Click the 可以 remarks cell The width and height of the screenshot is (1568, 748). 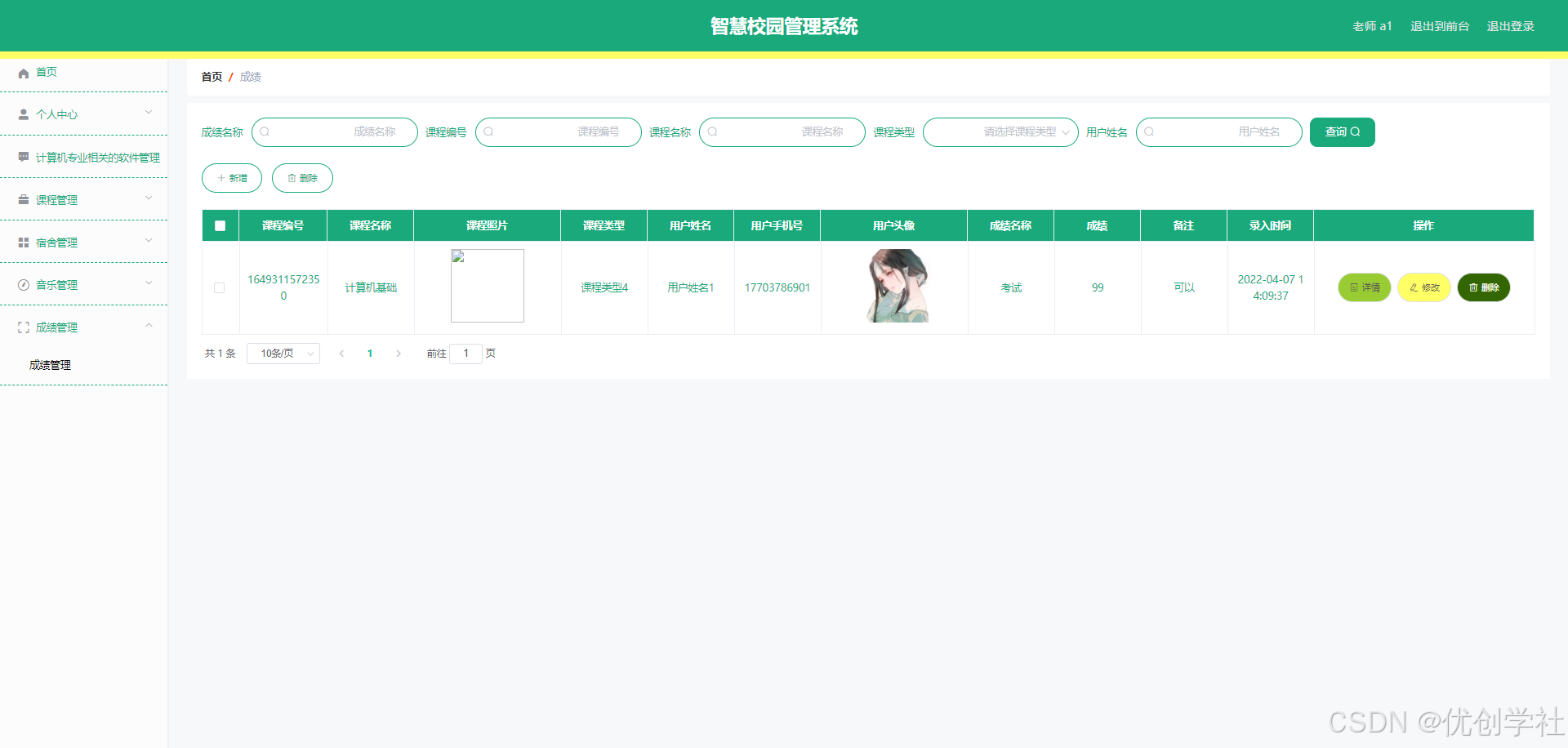point(1184,287)
